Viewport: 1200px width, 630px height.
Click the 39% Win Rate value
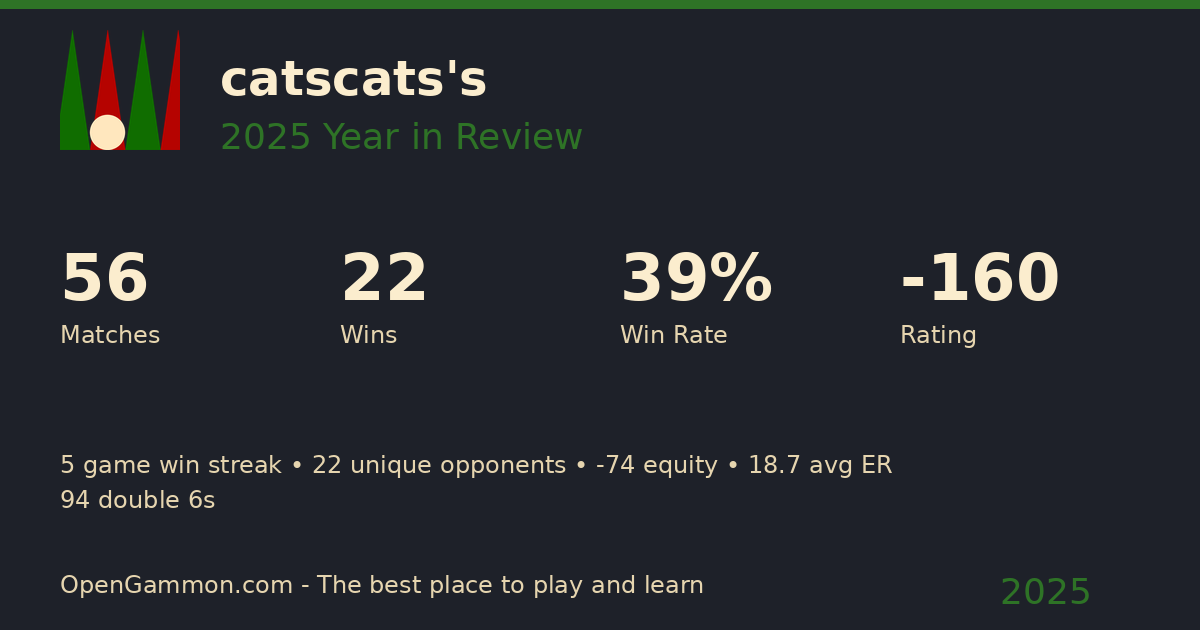point(696,280)
